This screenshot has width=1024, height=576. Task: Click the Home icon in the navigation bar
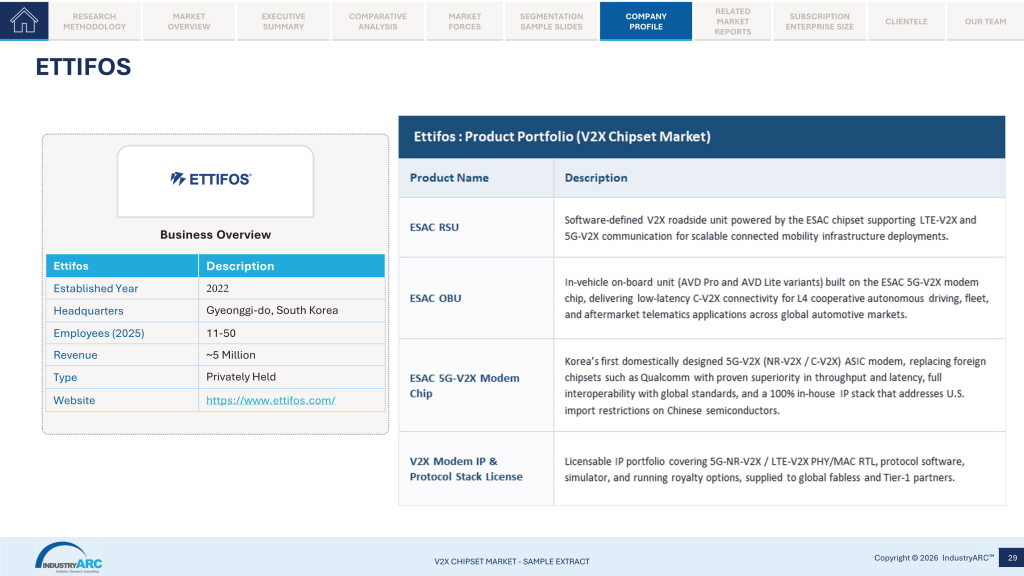pyautogui.click(x=24, y=20)
